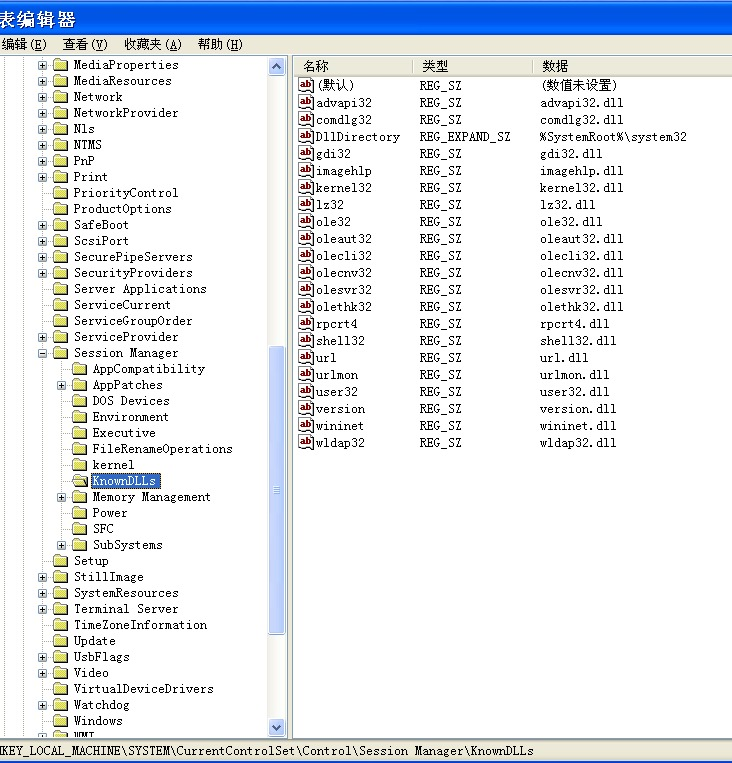Click the comdlg32 string value icon
Viewport: 732px width, 763px height.
click(306, 119)
